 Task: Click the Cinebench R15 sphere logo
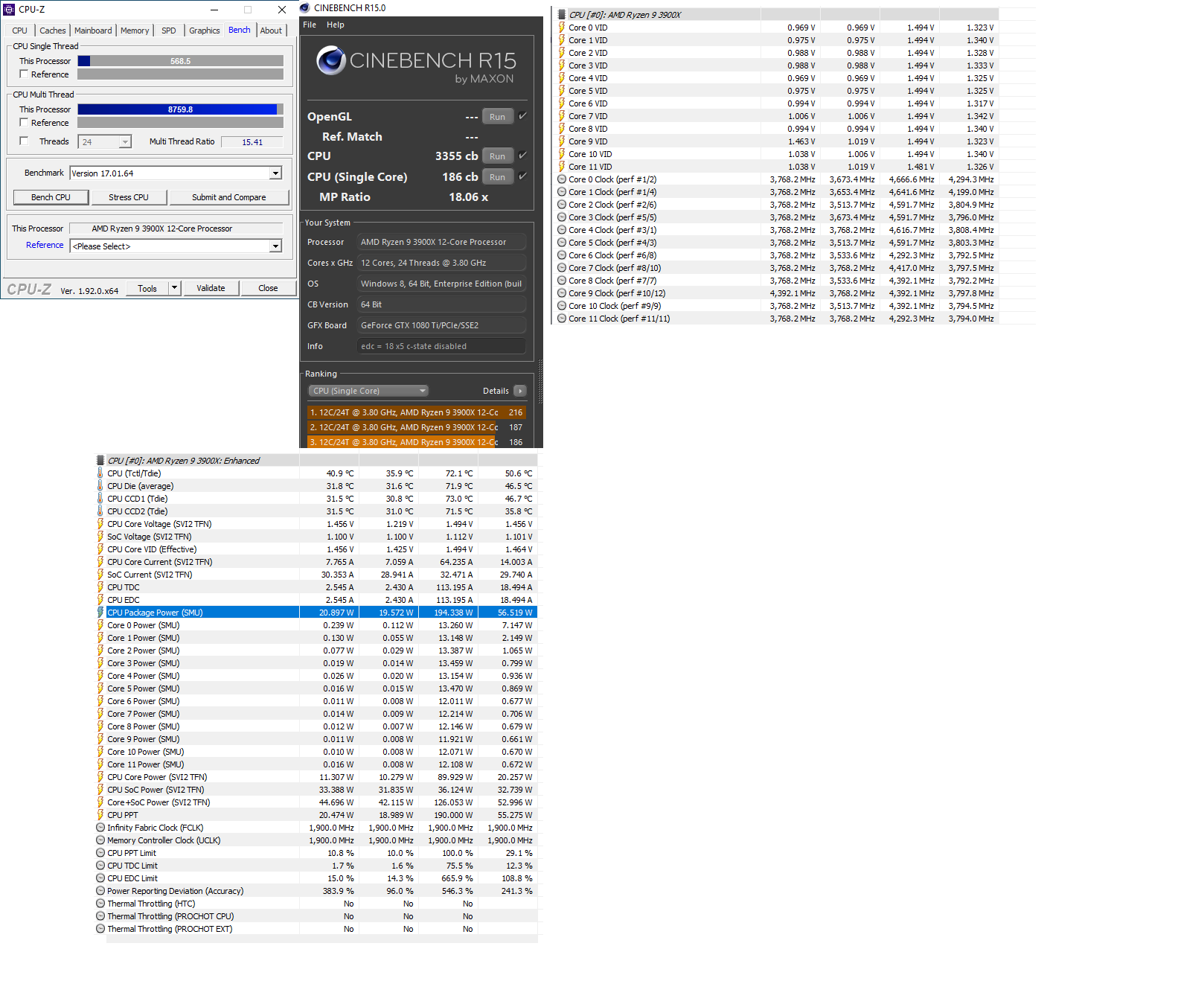click(x=330, y=60)
